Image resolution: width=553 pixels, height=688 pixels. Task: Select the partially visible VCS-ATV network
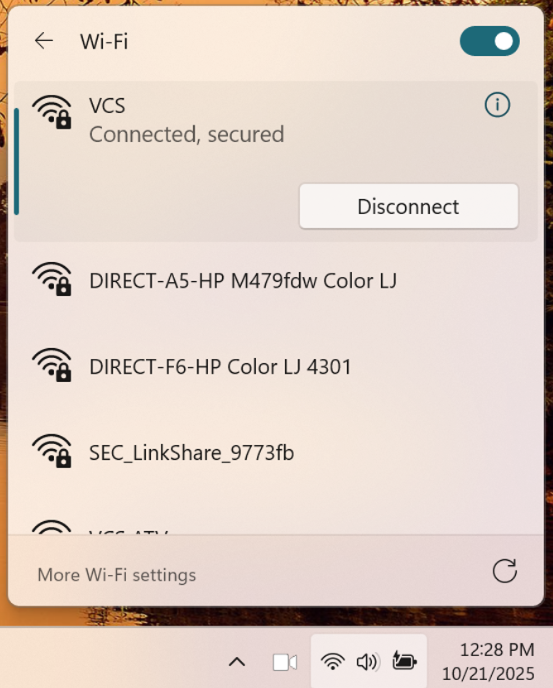[x=276, y=524]
